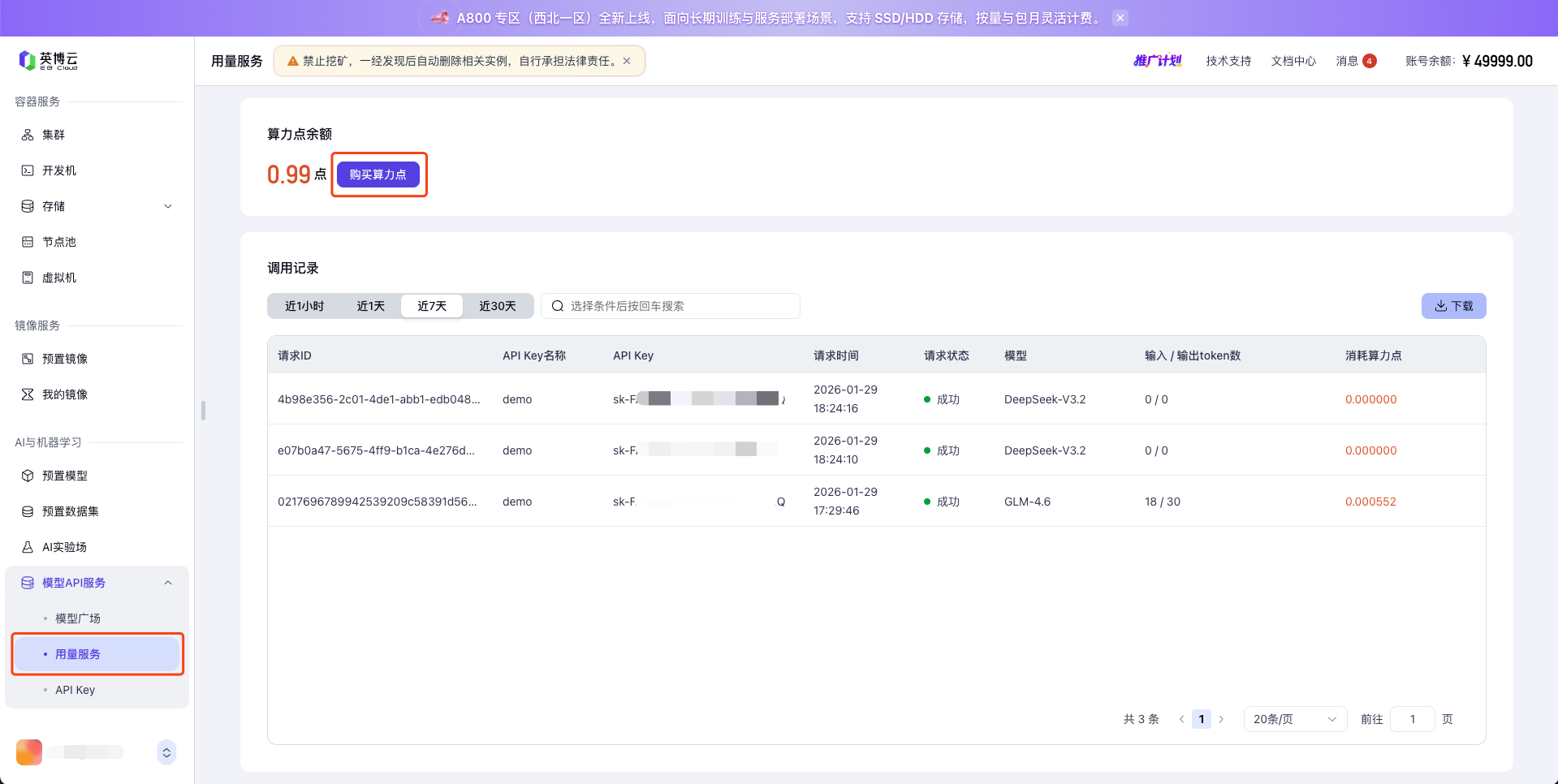Click the 集群 cluster icon in sidebar
The width and height of the screenshot is (1558, 784).
[28, 135]
